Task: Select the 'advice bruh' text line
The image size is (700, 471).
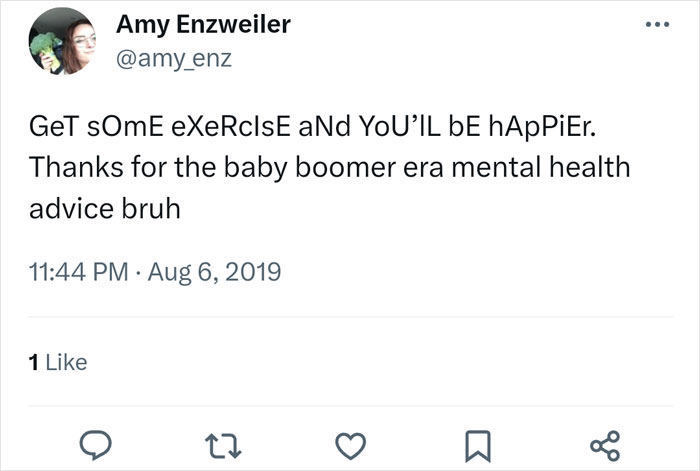Action: (x=105, y=209)
